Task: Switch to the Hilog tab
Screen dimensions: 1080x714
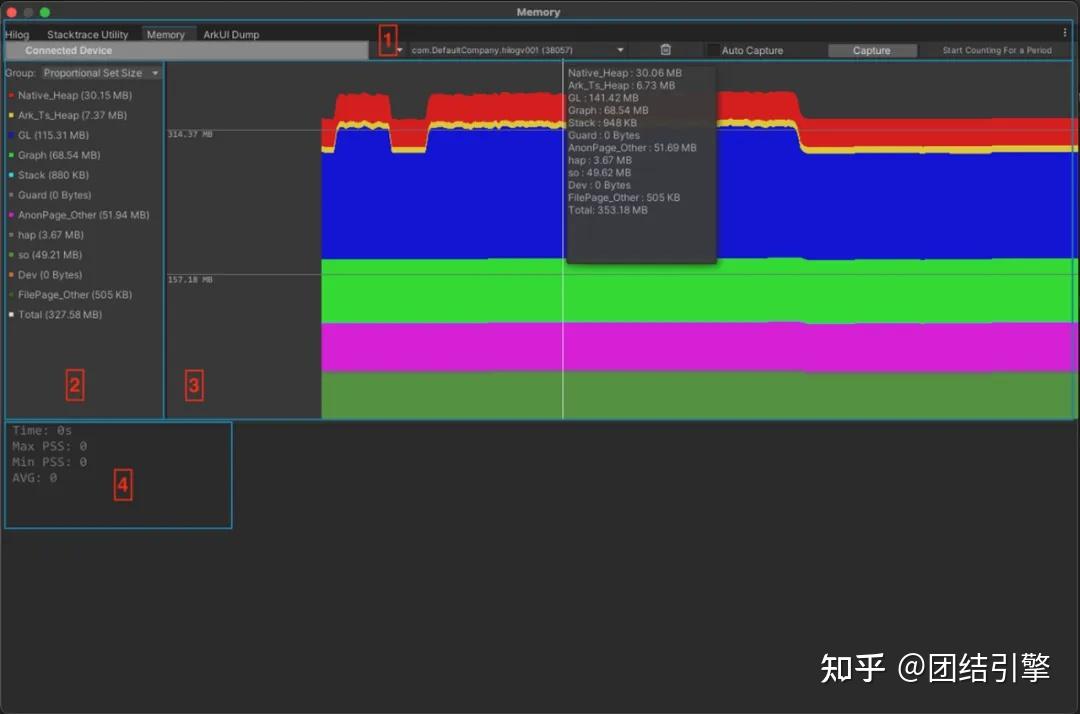Action: tap(16, 33)
